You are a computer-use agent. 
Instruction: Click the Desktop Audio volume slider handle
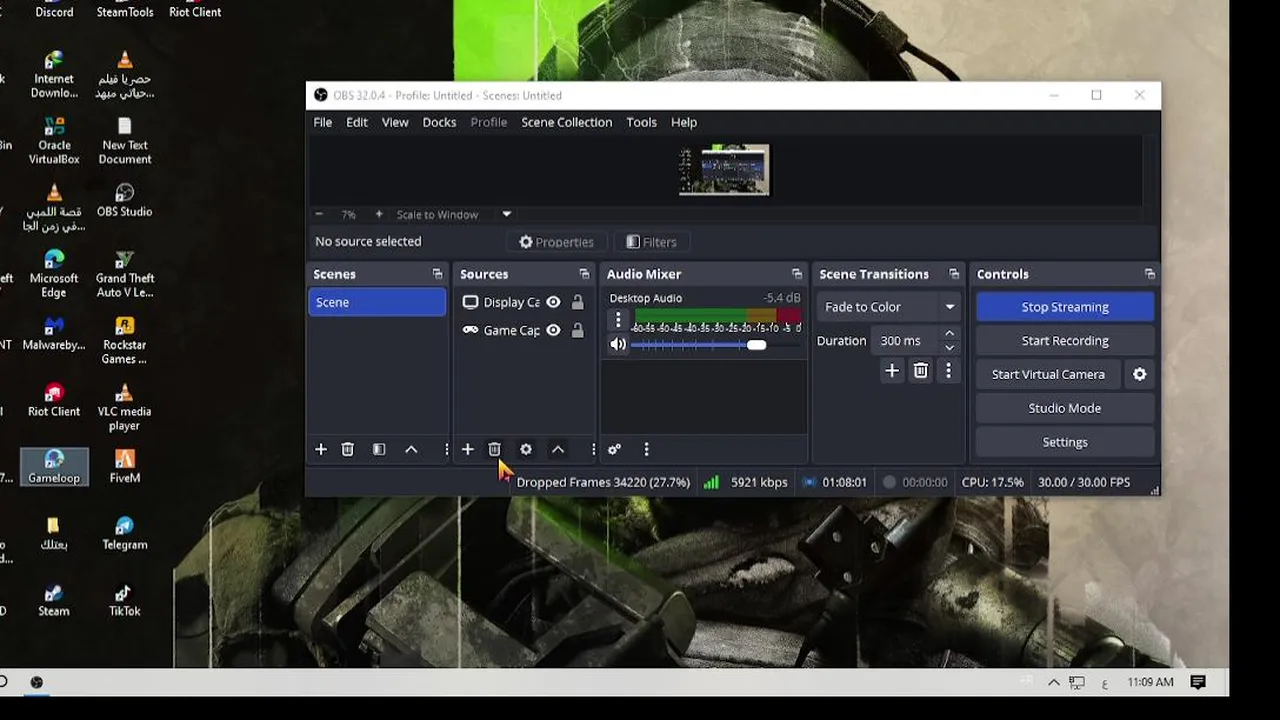click(x=757, y=345)
